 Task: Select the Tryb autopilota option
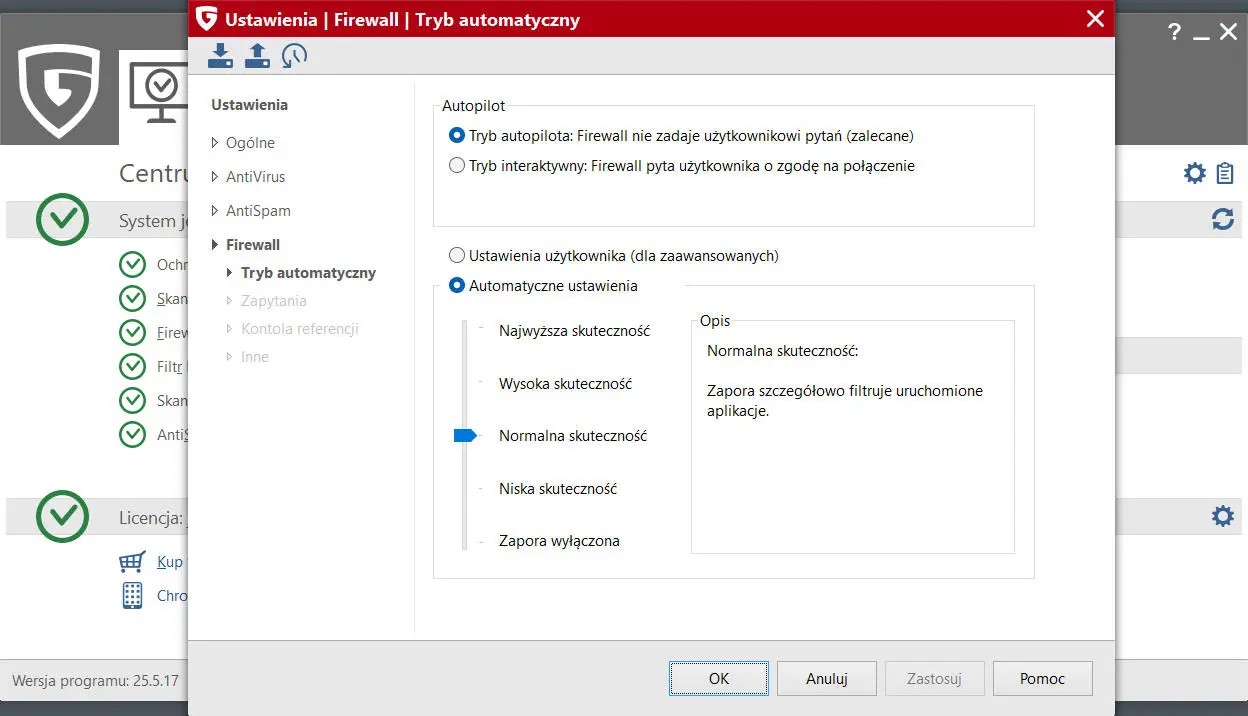456,136
